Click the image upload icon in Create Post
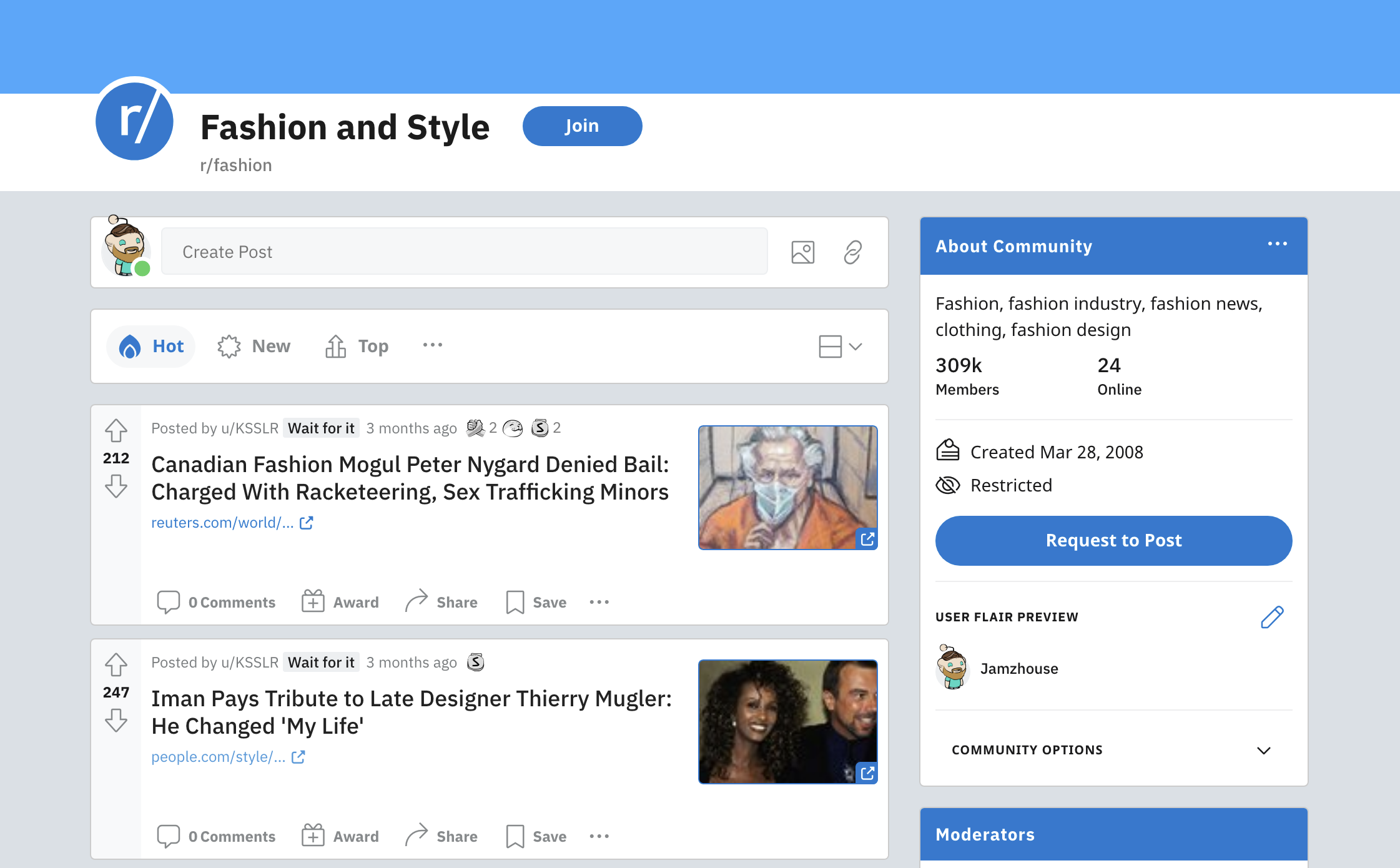Viewport: 1400px width, 868px height. (802, 252)
